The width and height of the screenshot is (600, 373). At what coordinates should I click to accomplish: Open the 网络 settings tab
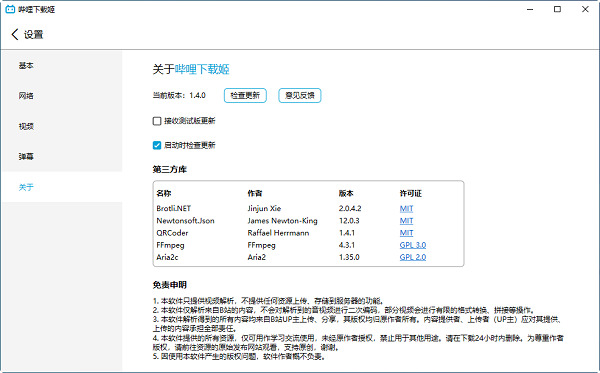click(62, 96)
